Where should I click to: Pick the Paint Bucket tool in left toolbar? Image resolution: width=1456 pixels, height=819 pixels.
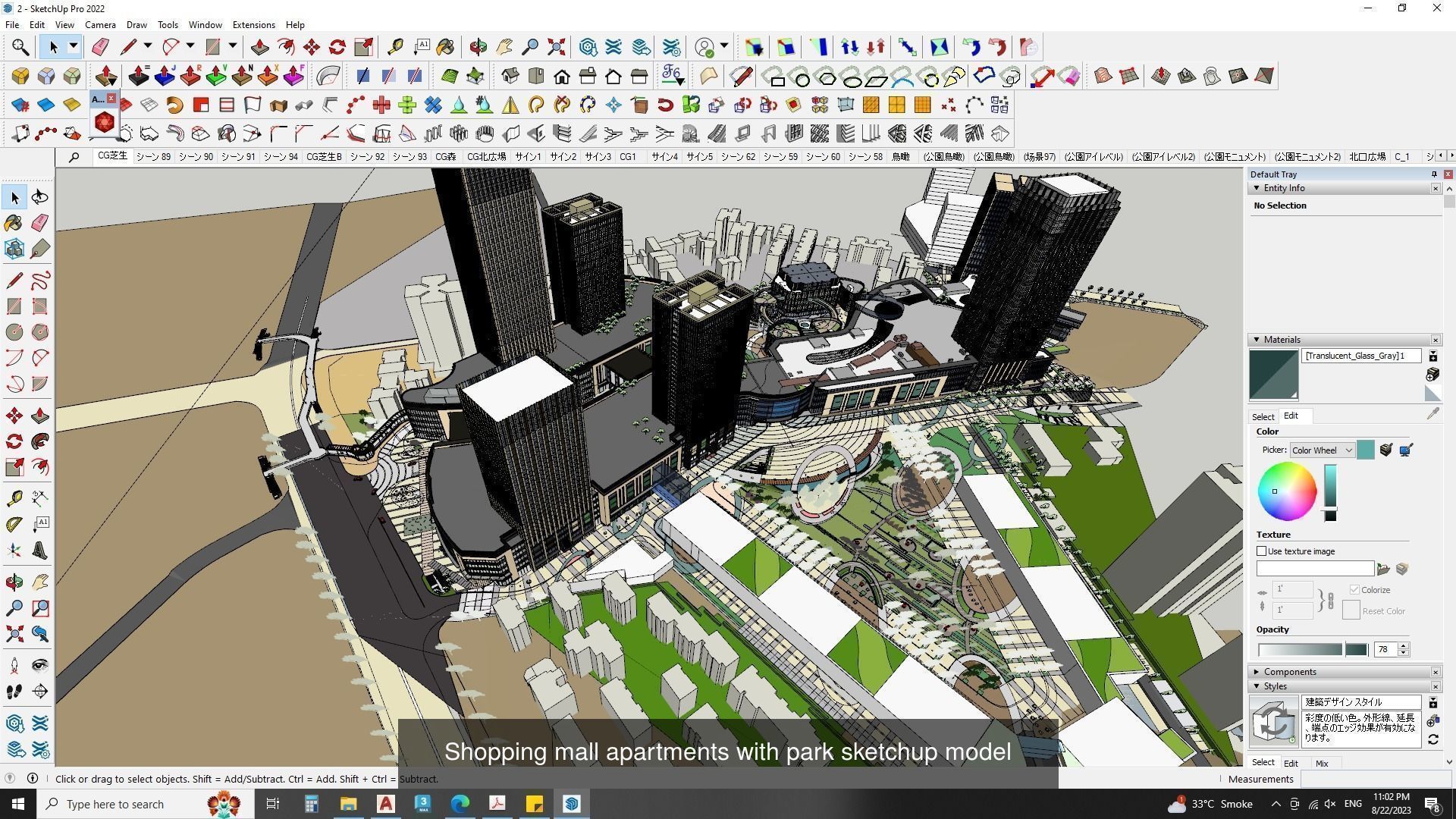(x=14, y=223)
